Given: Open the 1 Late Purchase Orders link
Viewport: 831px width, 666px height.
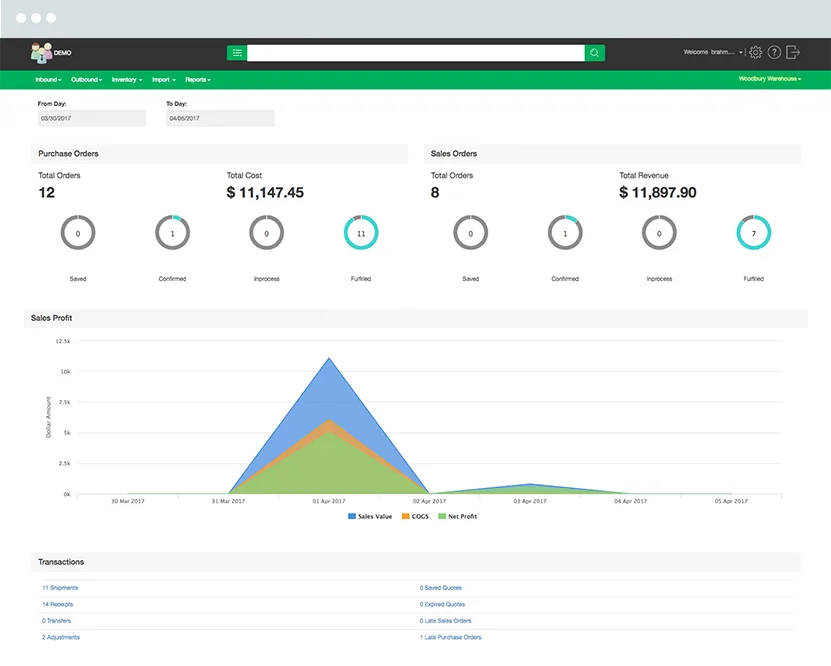Looking at the screenshot, I should (450, 637).
